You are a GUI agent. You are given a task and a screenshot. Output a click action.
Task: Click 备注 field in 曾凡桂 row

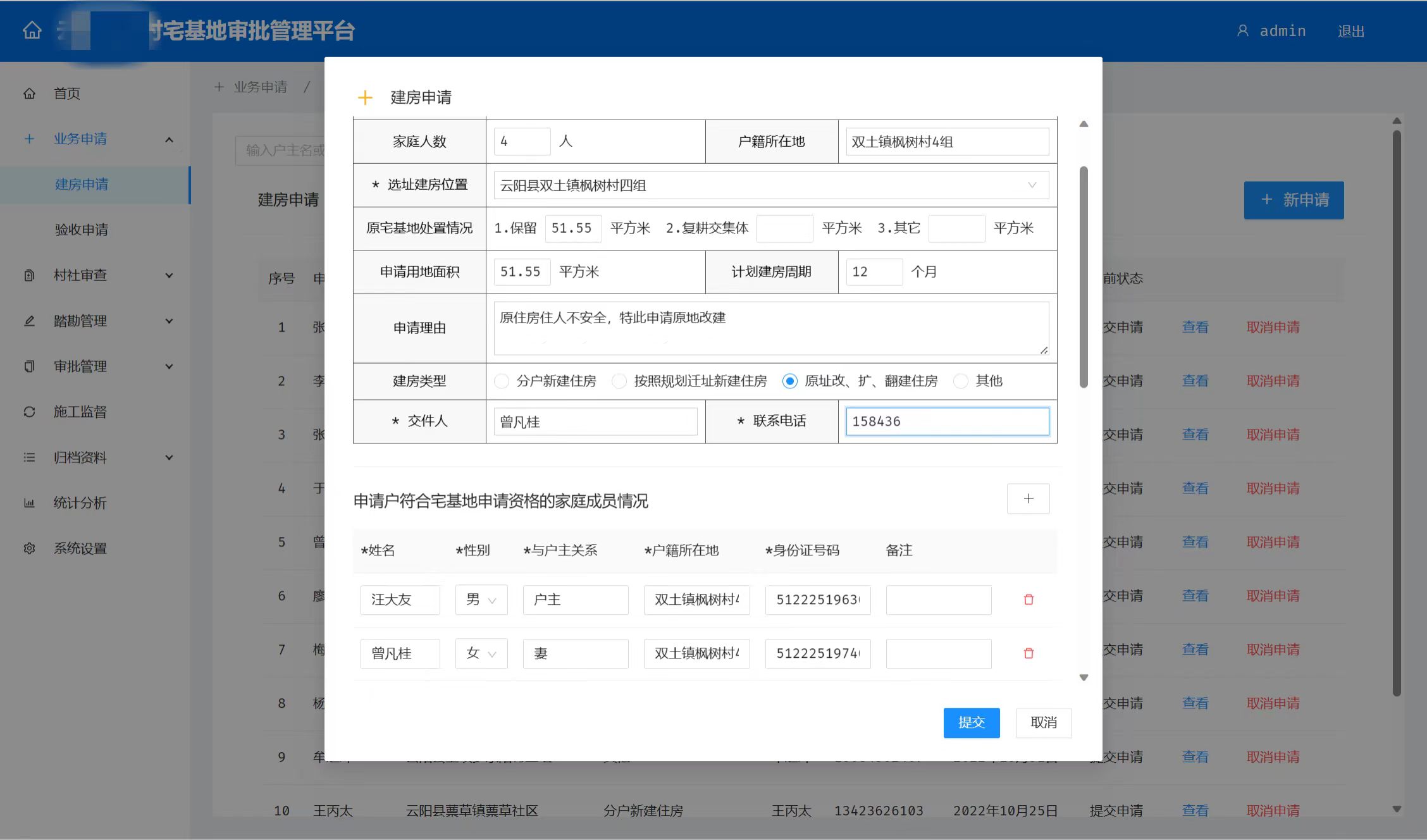pos(939,653)
